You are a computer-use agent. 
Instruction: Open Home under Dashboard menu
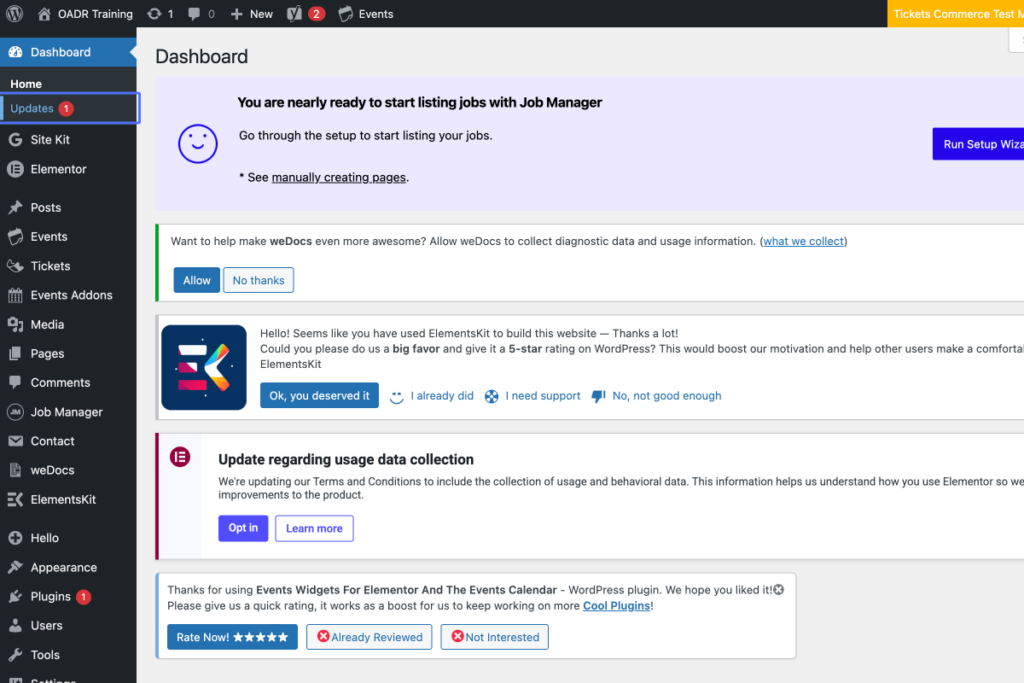(26, 84)
